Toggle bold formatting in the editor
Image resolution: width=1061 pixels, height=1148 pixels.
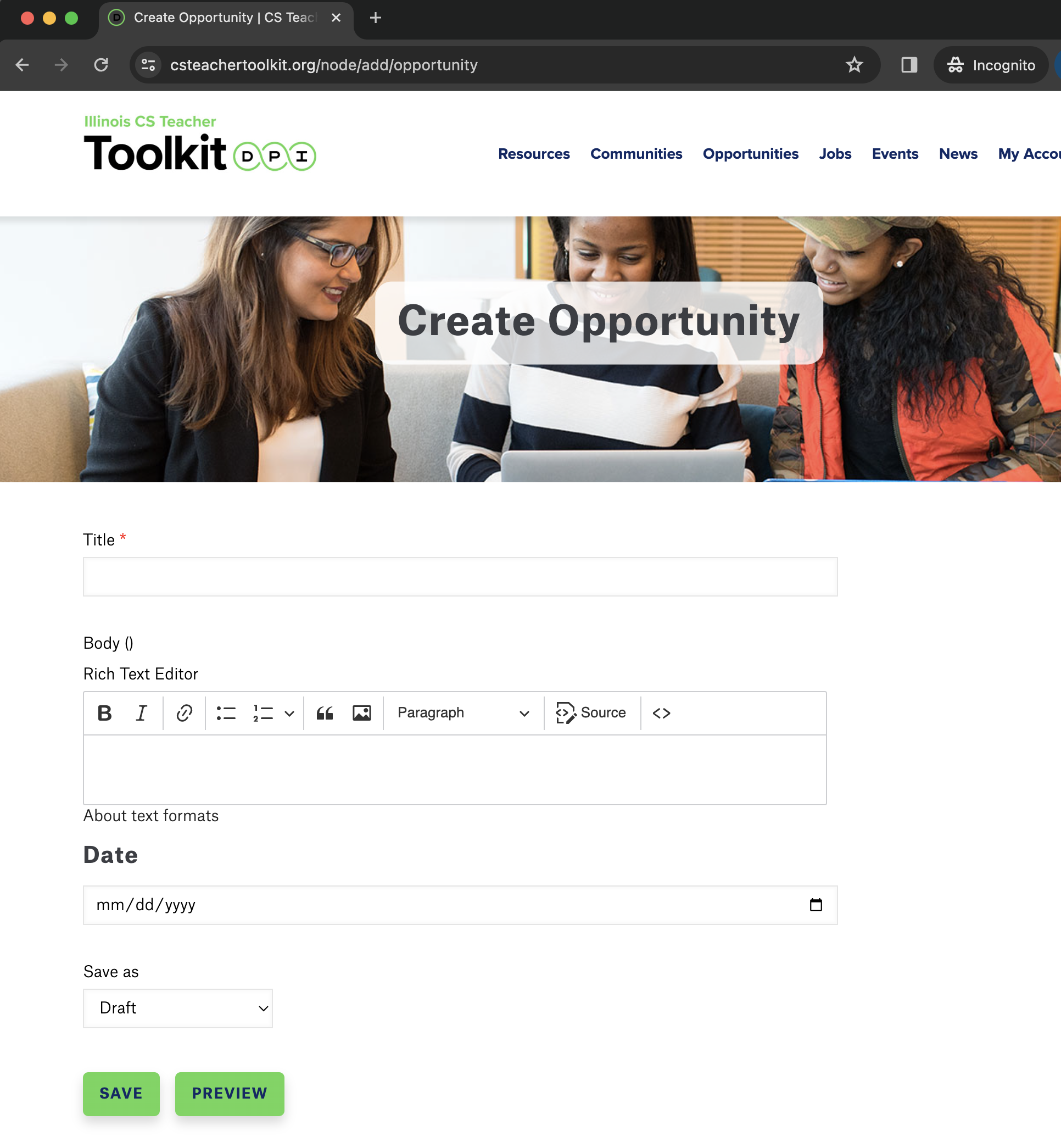104,712
